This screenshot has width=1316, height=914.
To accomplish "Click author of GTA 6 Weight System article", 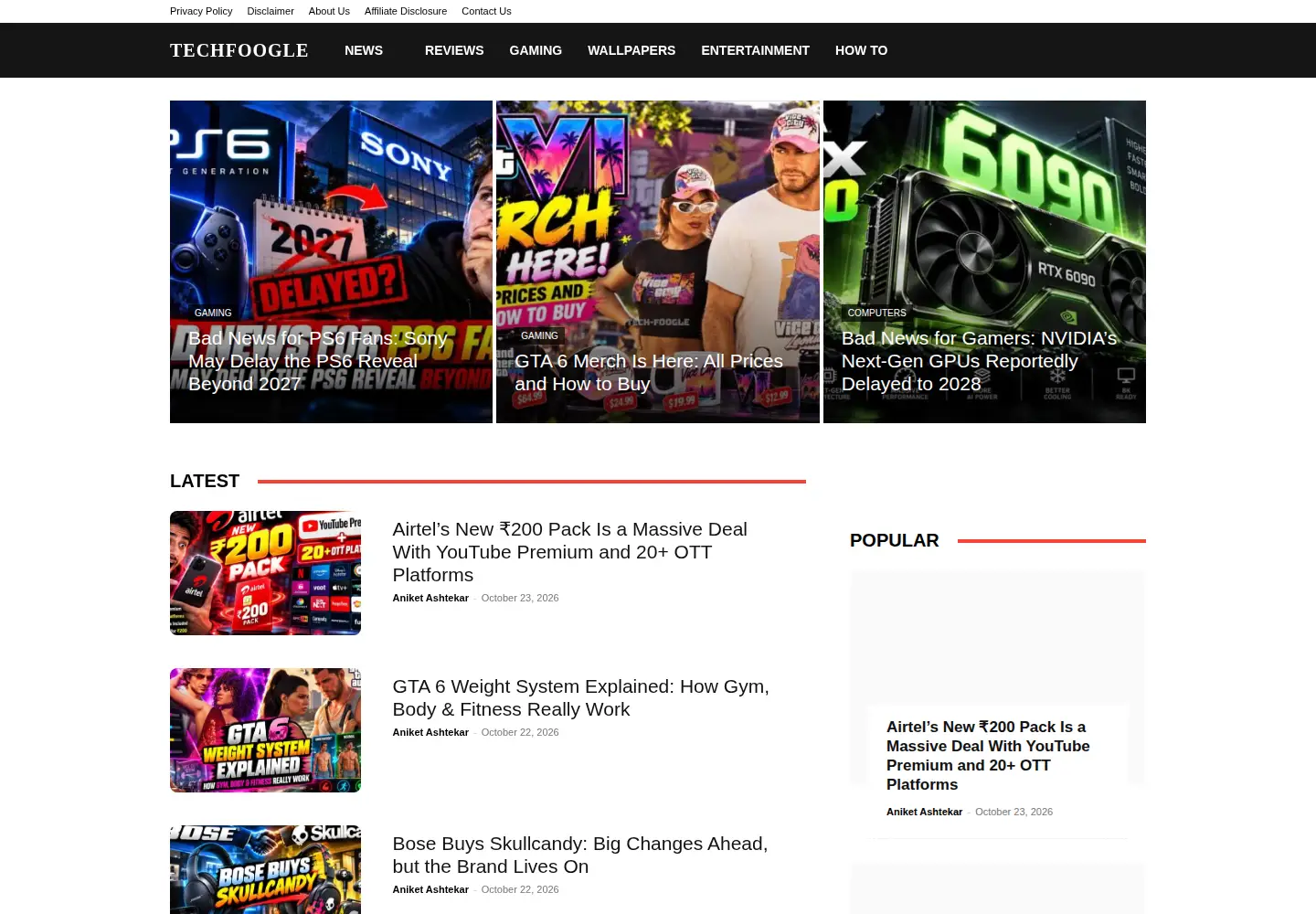I will point(430,732).
